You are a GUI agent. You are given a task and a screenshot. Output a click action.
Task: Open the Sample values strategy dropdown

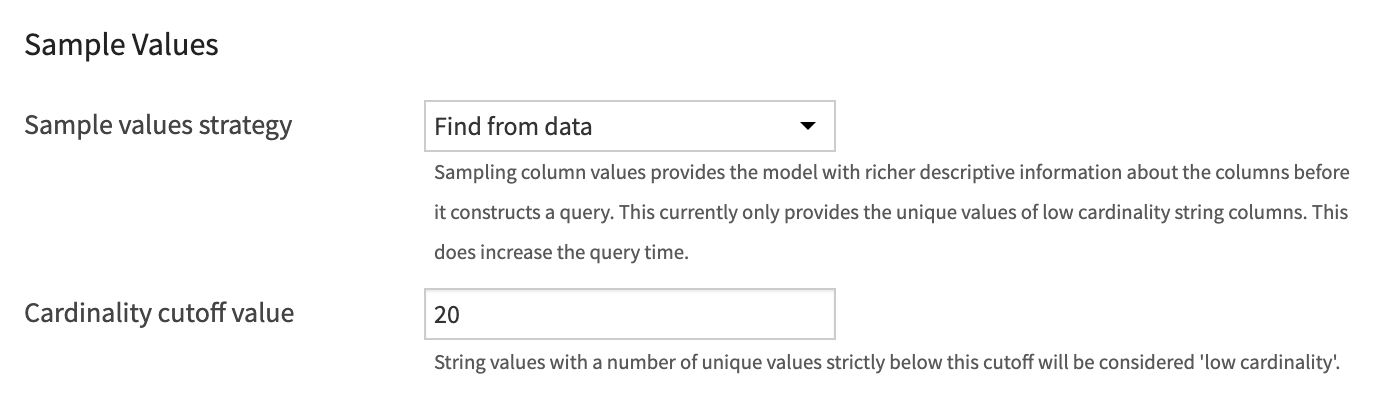628,126
